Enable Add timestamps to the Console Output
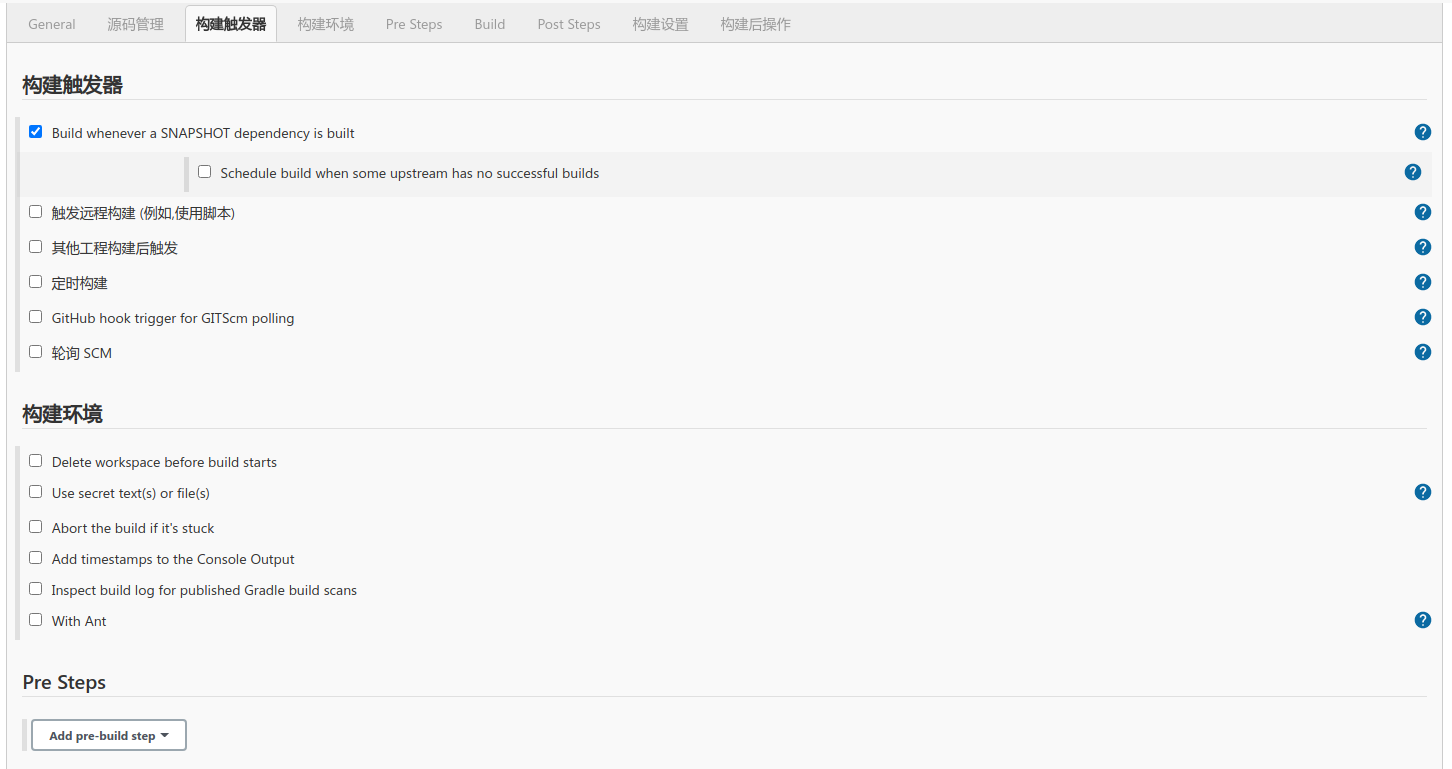This screenshot has height=769, width=1452. coord(36,558)
